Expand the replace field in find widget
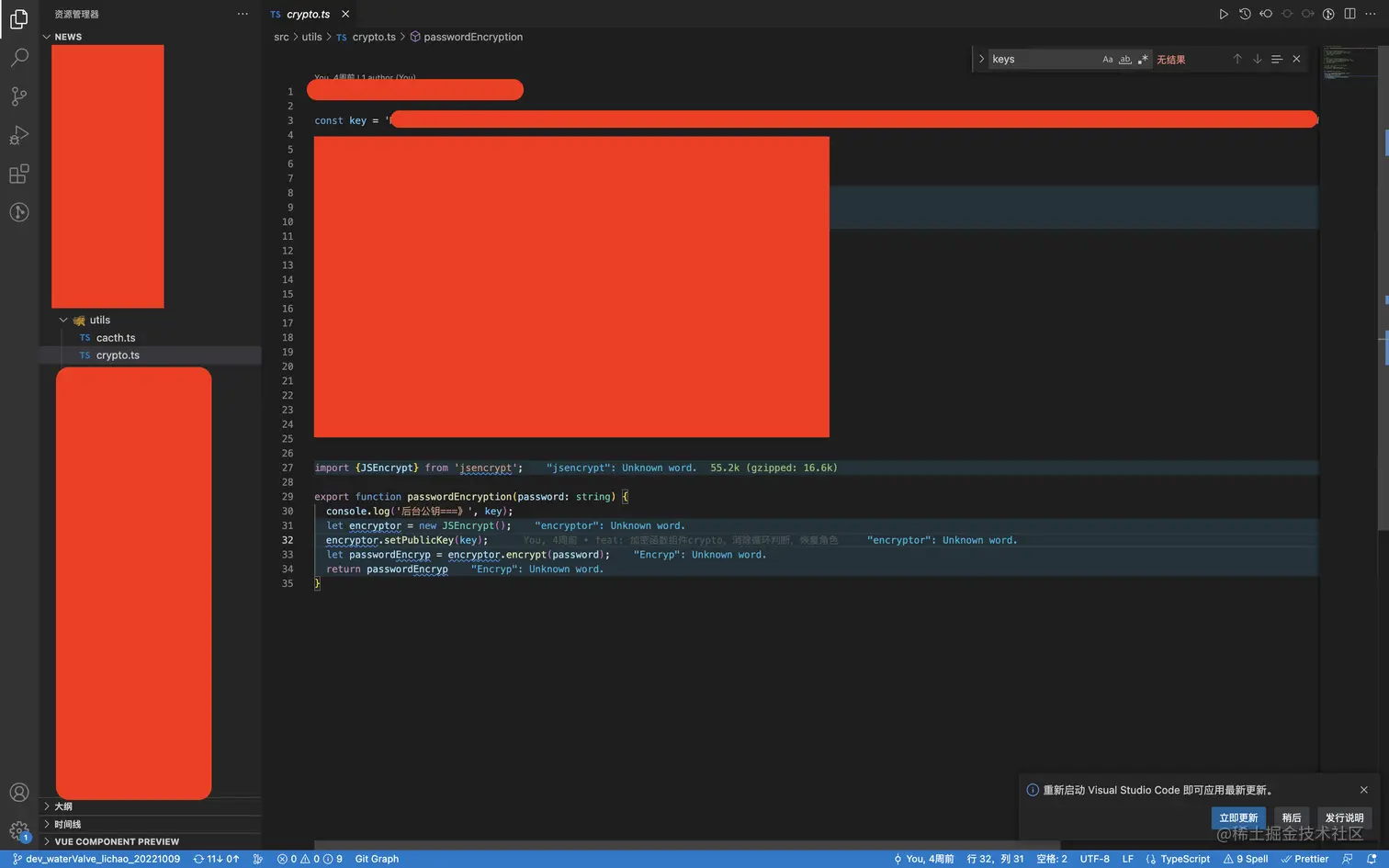This screenshot has height=868, width=1389. (x=981, y=59)
